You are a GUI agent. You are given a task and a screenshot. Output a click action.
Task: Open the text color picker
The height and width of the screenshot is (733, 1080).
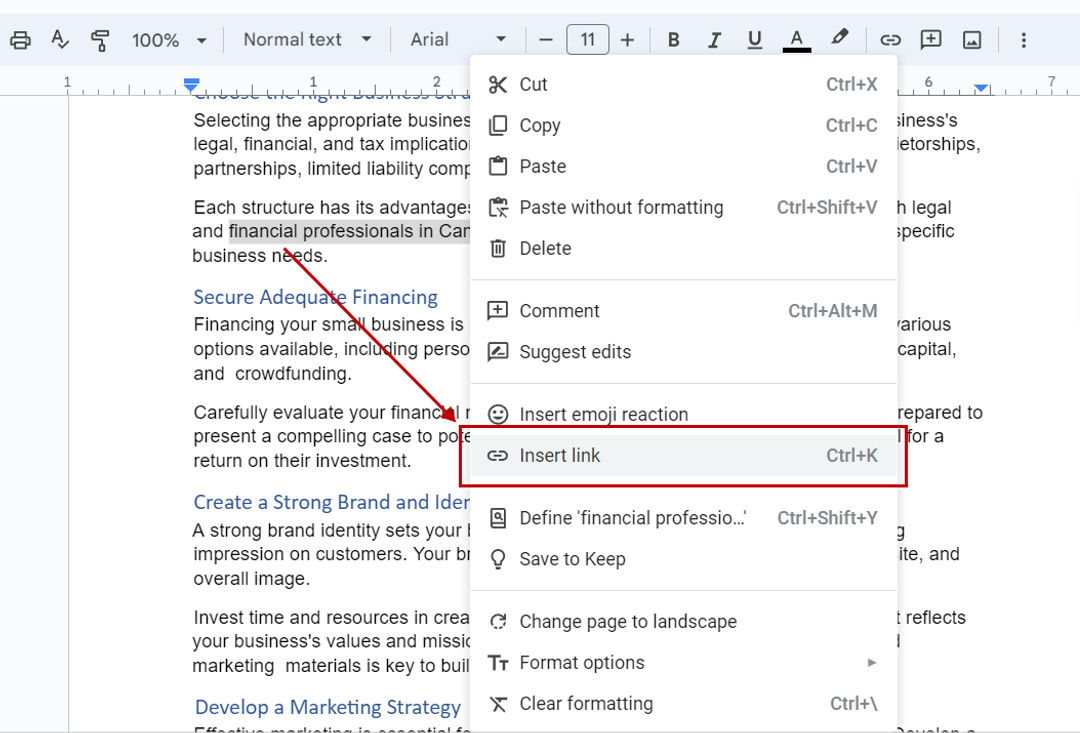(x=796, y=39)
